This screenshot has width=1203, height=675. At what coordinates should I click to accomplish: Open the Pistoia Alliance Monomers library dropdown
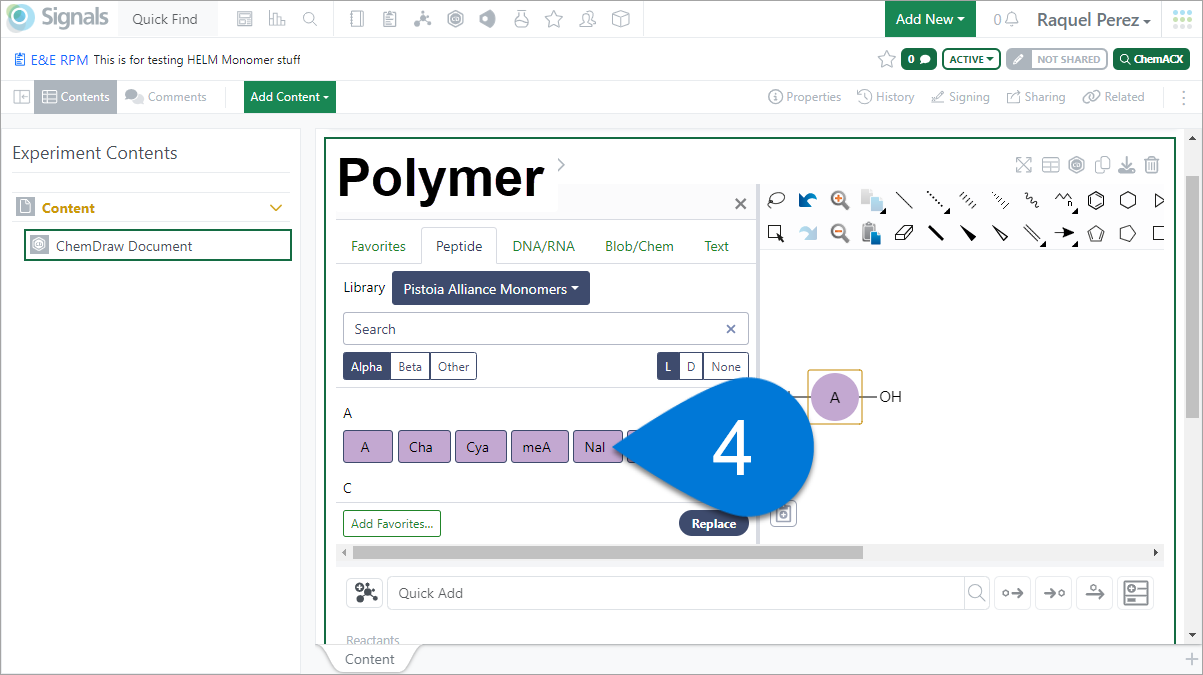click(491, 288)
